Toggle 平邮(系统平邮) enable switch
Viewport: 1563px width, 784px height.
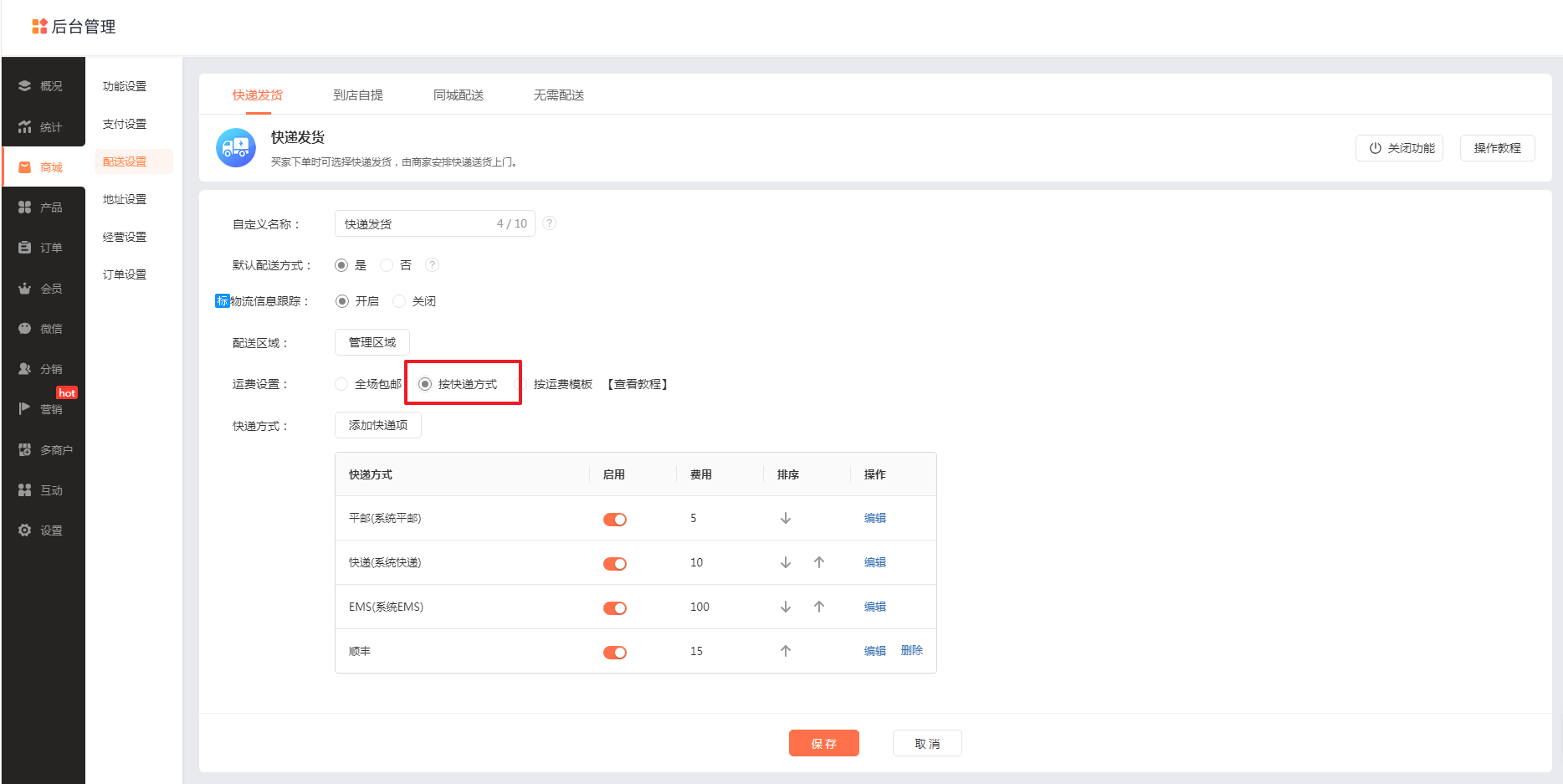pos(615,520)
